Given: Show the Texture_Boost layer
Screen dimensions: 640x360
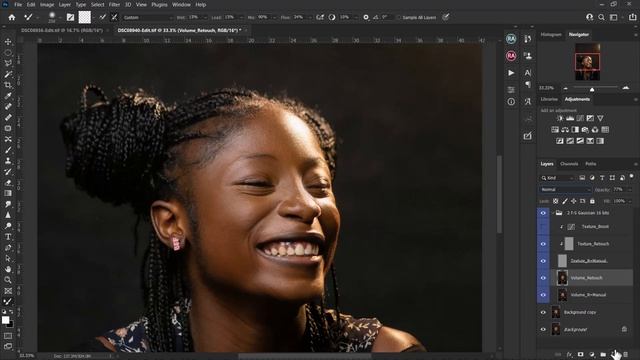Looking at the screenshot, I should click(543, 227).
